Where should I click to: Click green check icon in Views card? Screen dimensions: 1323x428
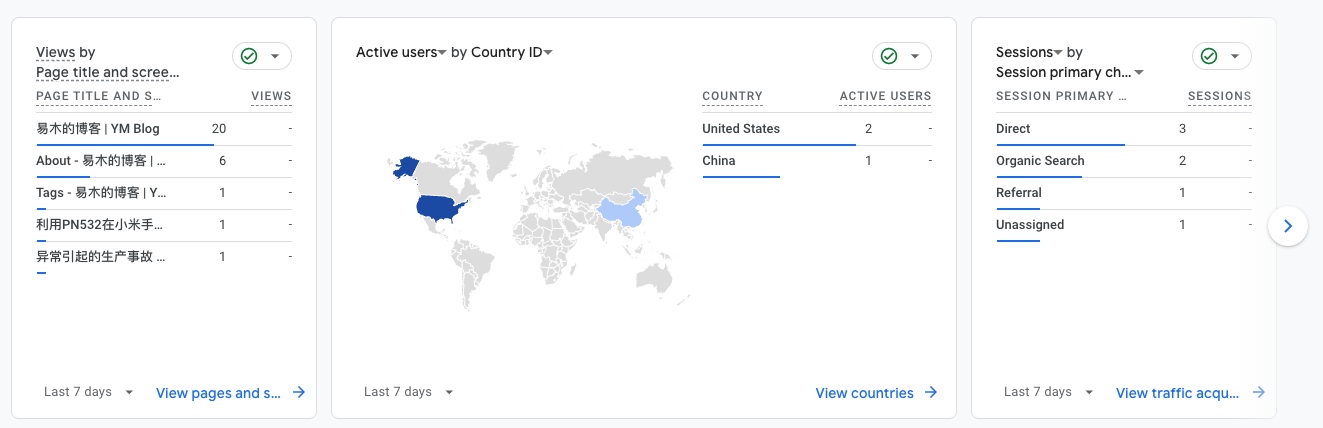[249, 56]
